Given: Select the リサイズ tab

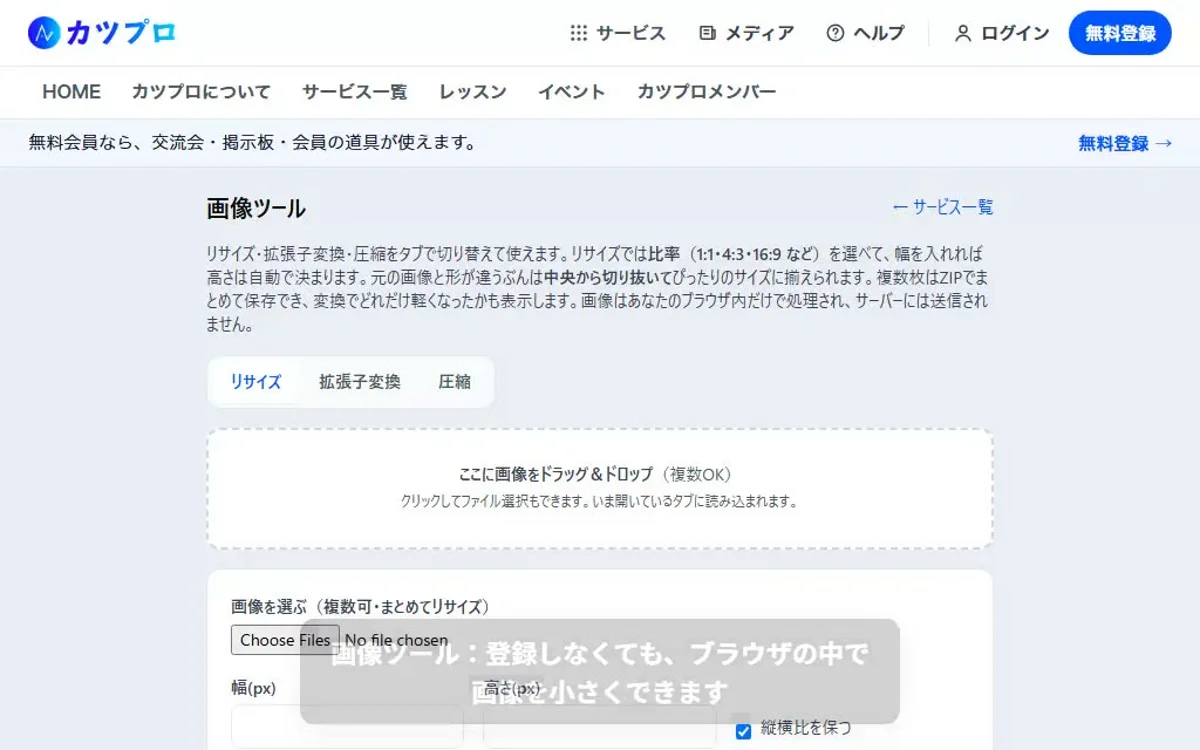Looking at the screenshot, I should [256, 382].
